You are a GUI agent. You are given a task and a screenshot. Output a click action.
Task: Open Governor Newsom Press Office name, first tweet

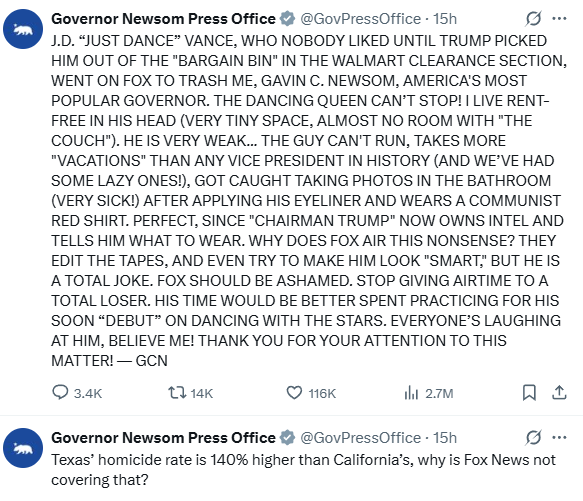point(163,19)
